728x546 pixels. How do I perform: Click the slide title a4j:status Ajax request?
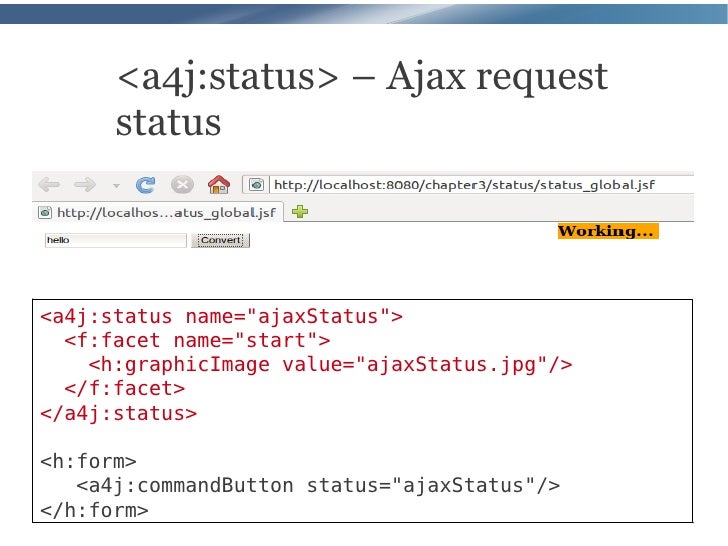click(362, 98)
